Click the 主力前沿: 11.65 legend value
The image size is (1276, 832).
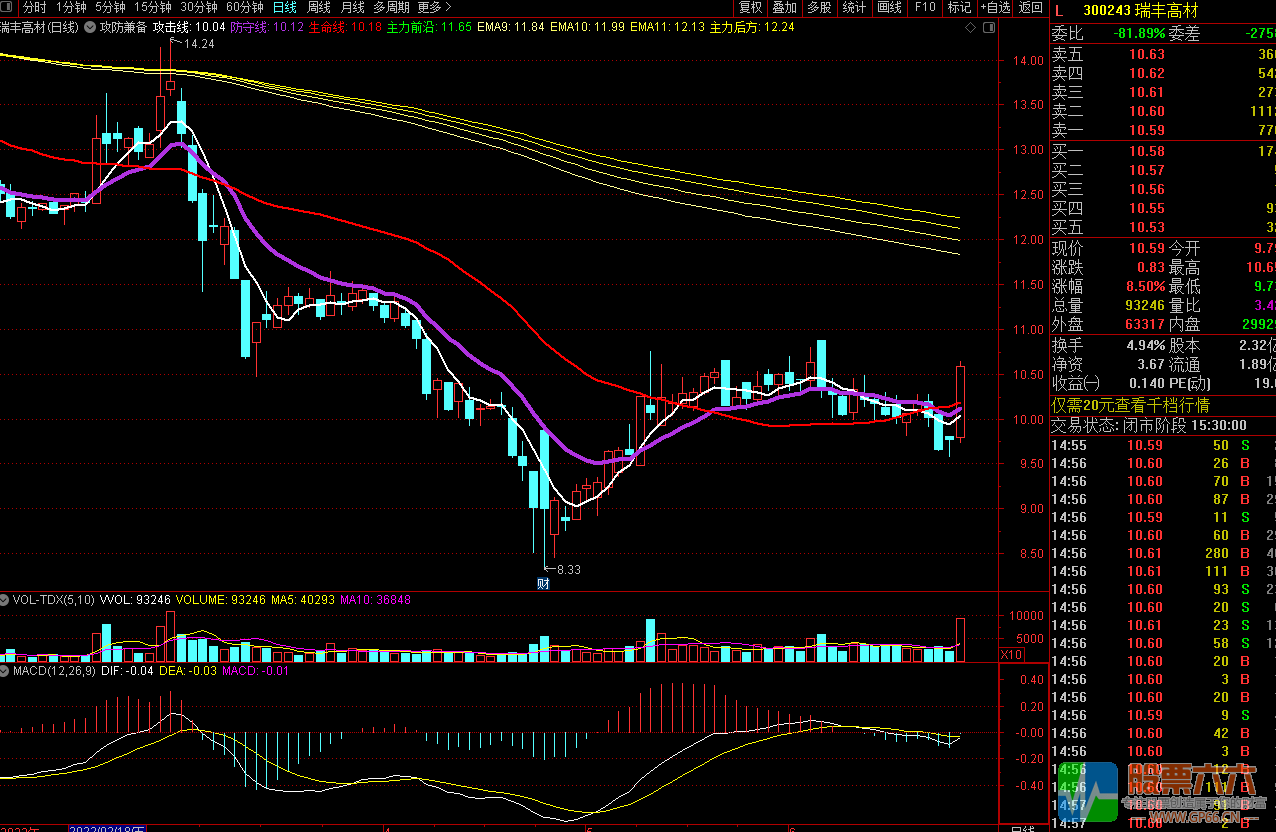(x=430, y=27)
